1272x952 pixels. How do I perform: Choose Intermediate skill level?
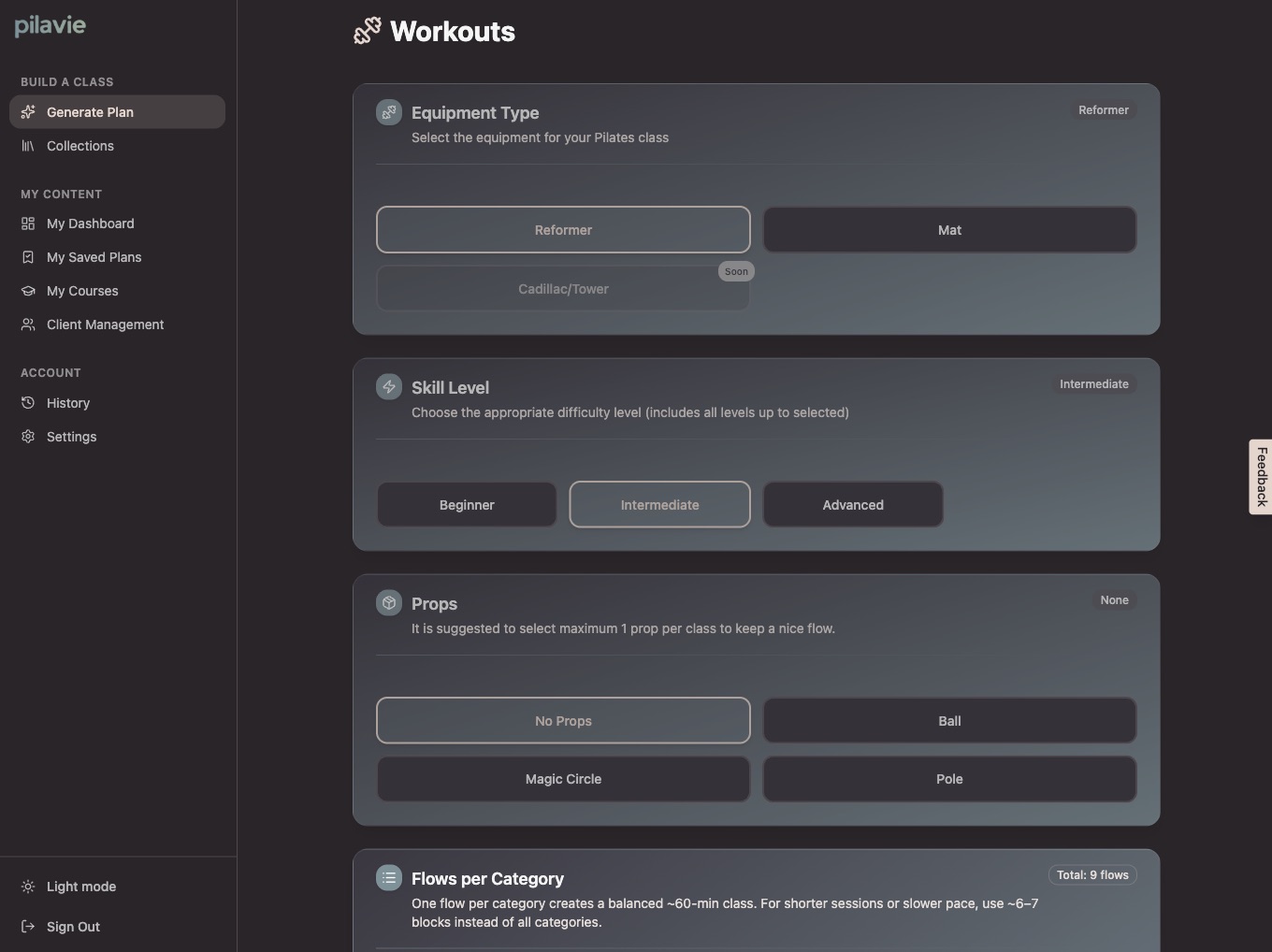pyautogui.click(x=659, y=505)
